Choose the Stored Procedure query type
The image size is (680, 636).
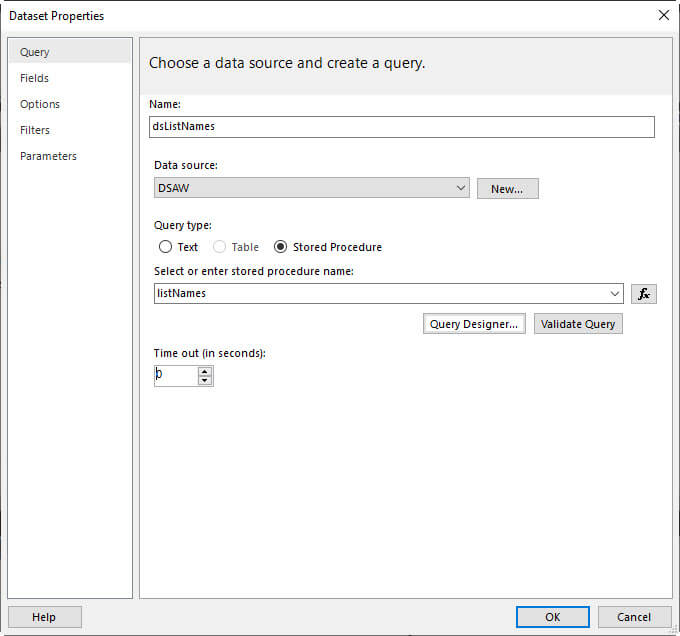[x=281, y=247]
